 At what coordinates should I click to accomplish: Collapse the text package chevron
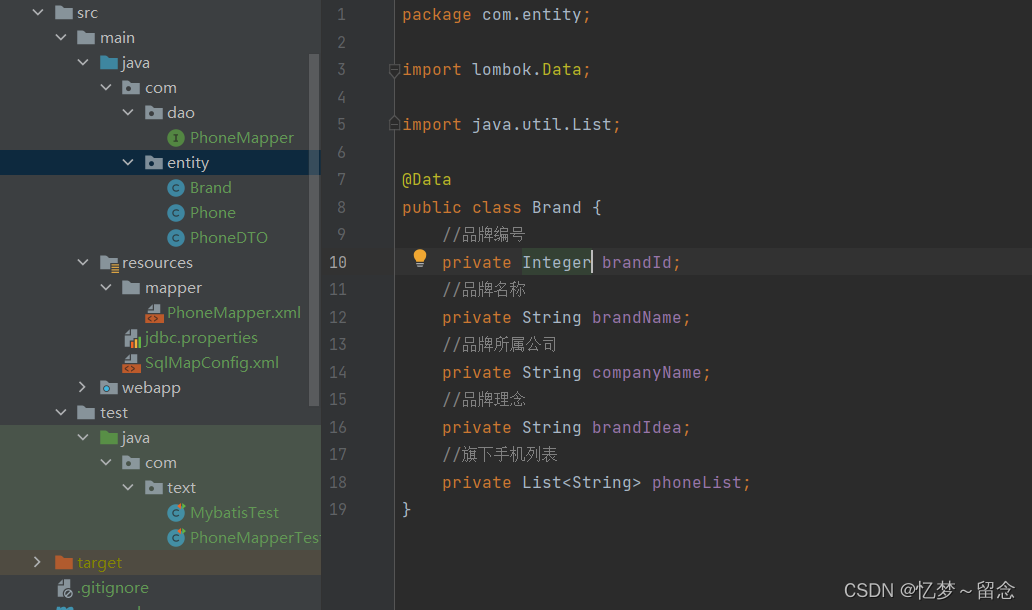pyautogui.click(x=128, y=488)
